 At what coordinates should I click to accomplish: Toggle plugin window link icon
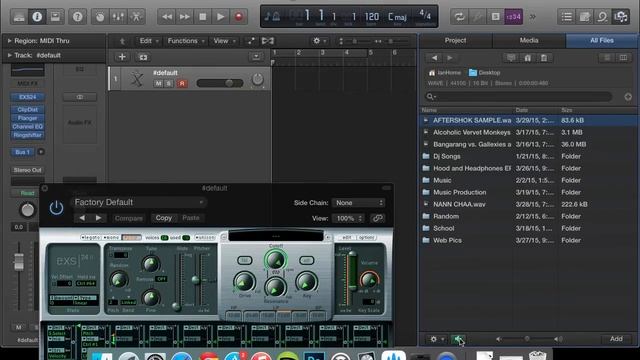coord(378,218)
